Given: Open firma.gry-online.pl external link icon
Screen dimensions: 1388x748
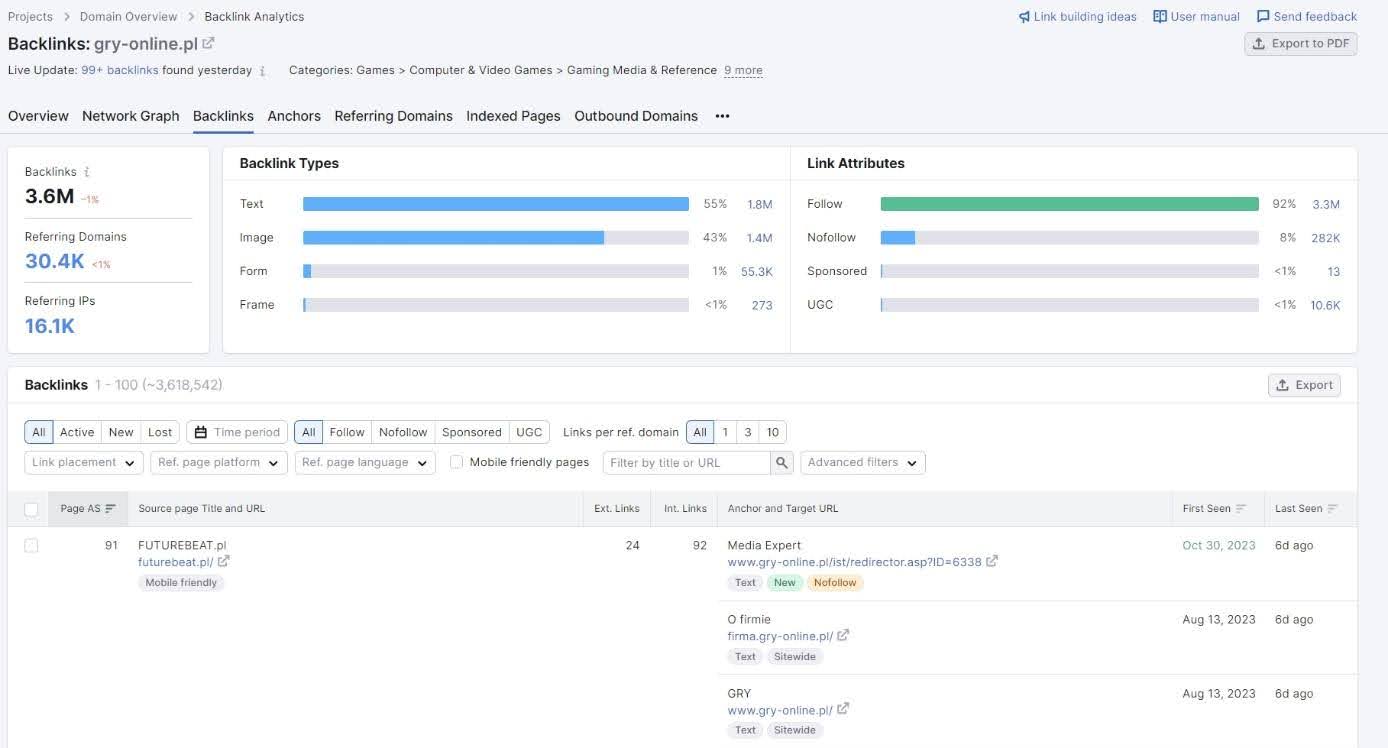Looking at the screenshot, I should point(843,636).
